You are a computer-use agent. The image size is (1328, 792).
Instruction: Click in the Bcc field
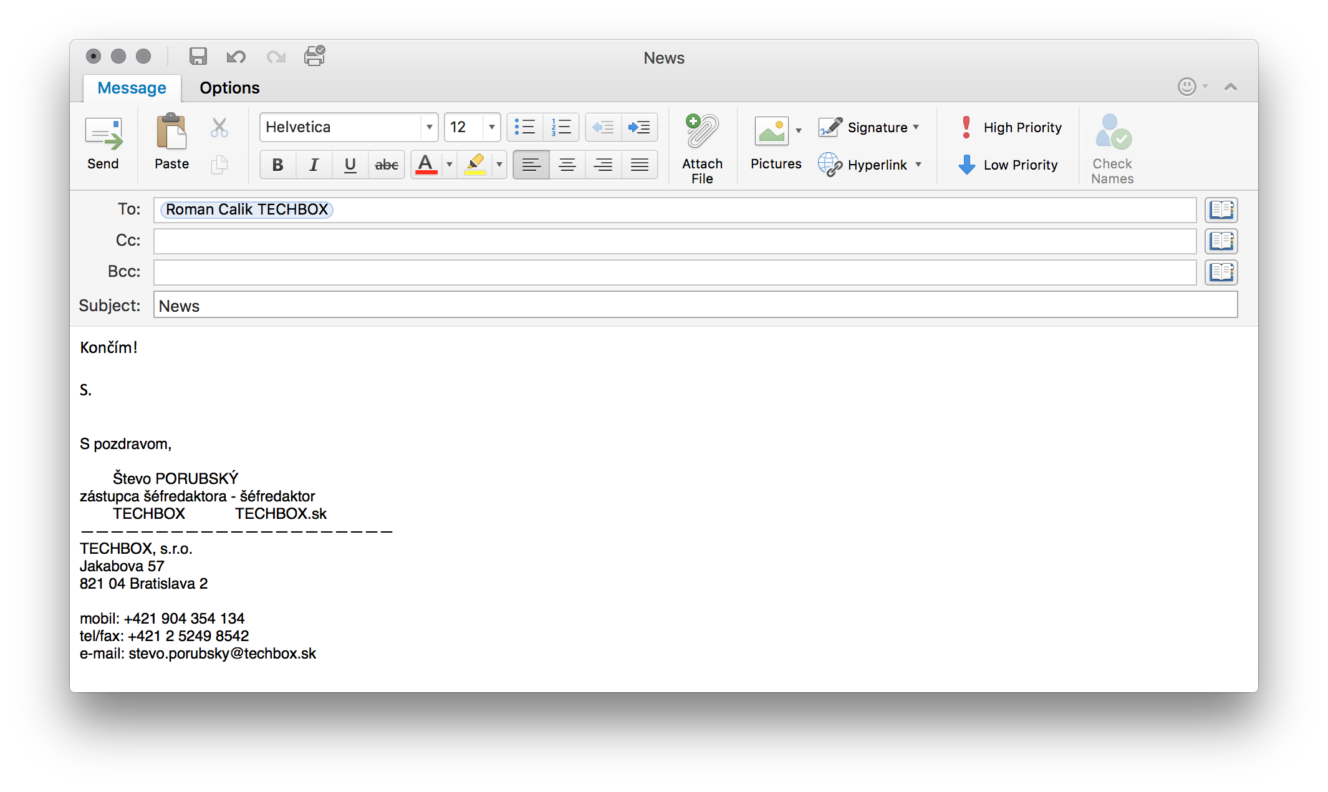(x=675, y=272)
